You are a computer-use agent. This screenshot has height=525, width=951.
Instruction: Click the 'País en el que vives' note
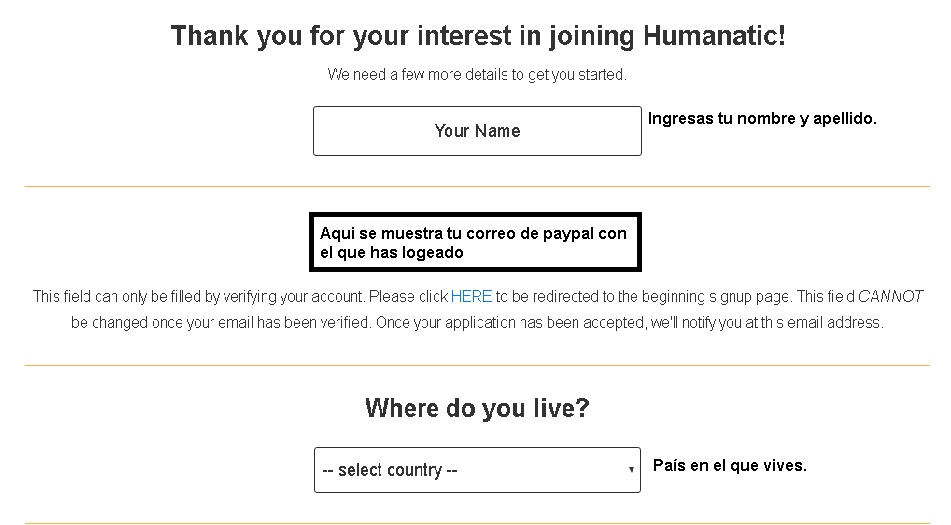729,465
